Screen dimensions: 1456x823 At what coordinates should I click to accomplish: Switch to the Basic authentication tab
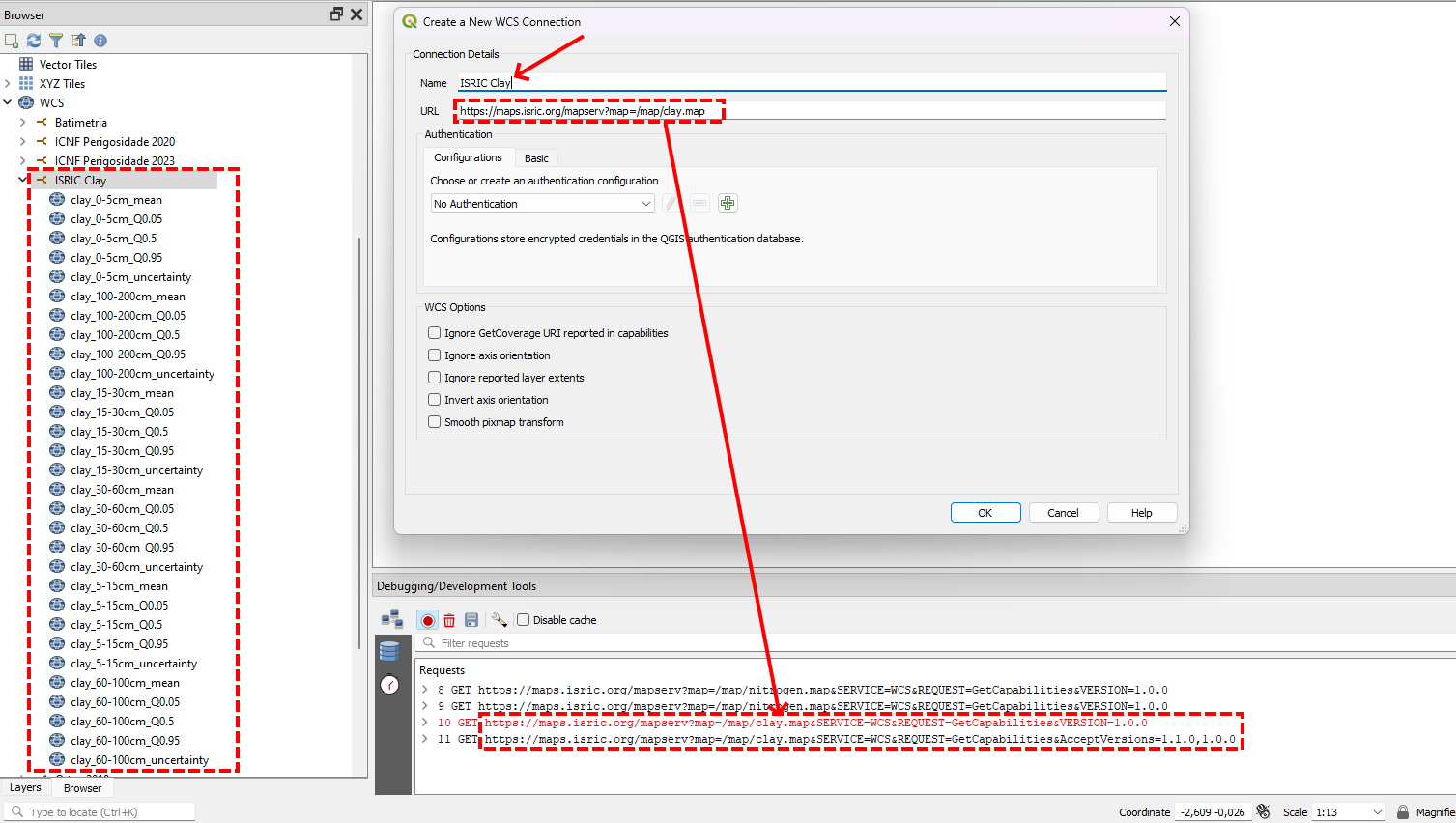pos(536,157)
